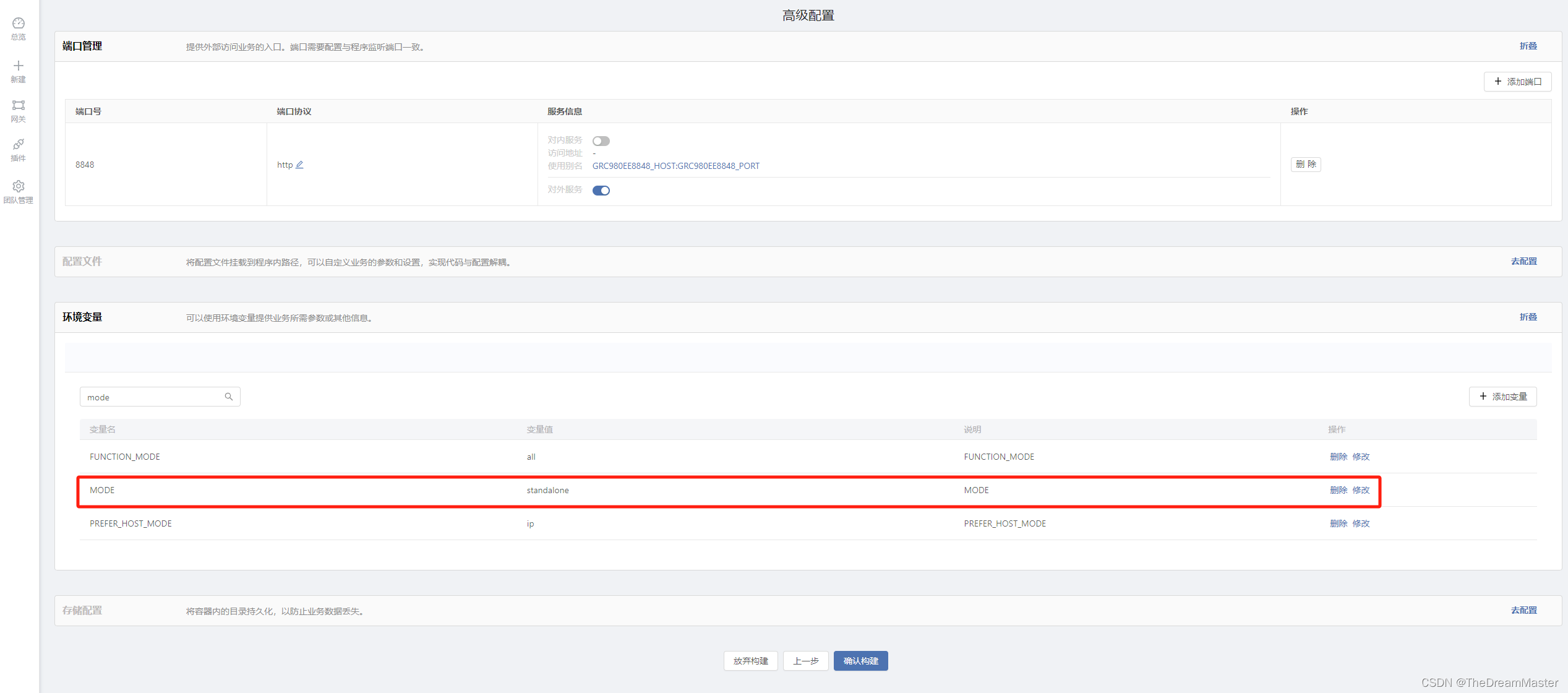Delete the PREFER_HOST_MODE variable

tap(1339, 523)
